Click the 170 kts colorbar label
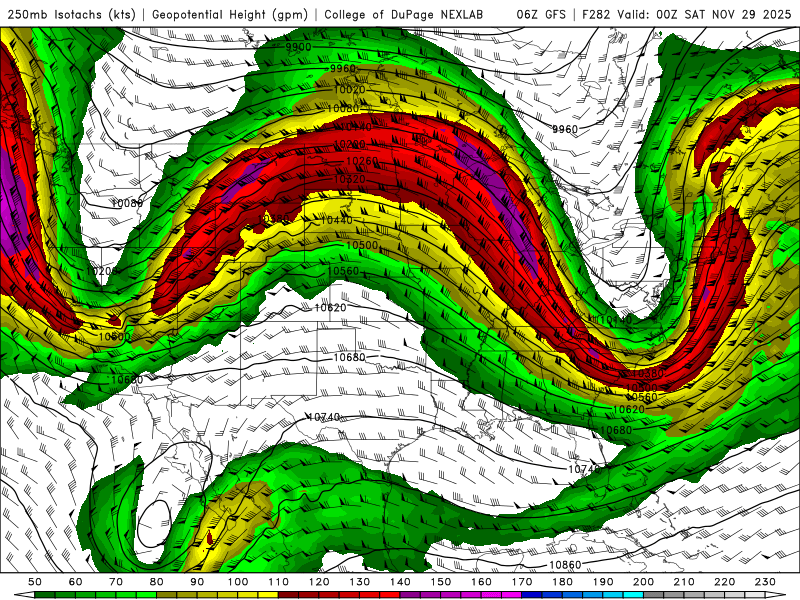 pos(522,582)
